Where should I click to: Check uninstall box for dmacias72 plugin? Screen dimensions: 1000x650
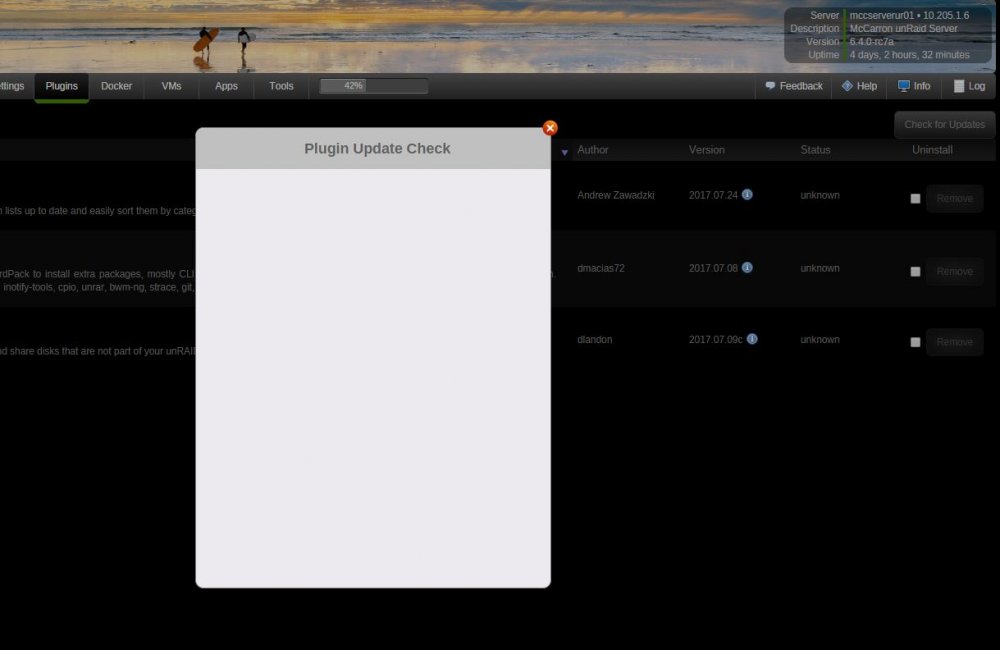pos(915,272)
